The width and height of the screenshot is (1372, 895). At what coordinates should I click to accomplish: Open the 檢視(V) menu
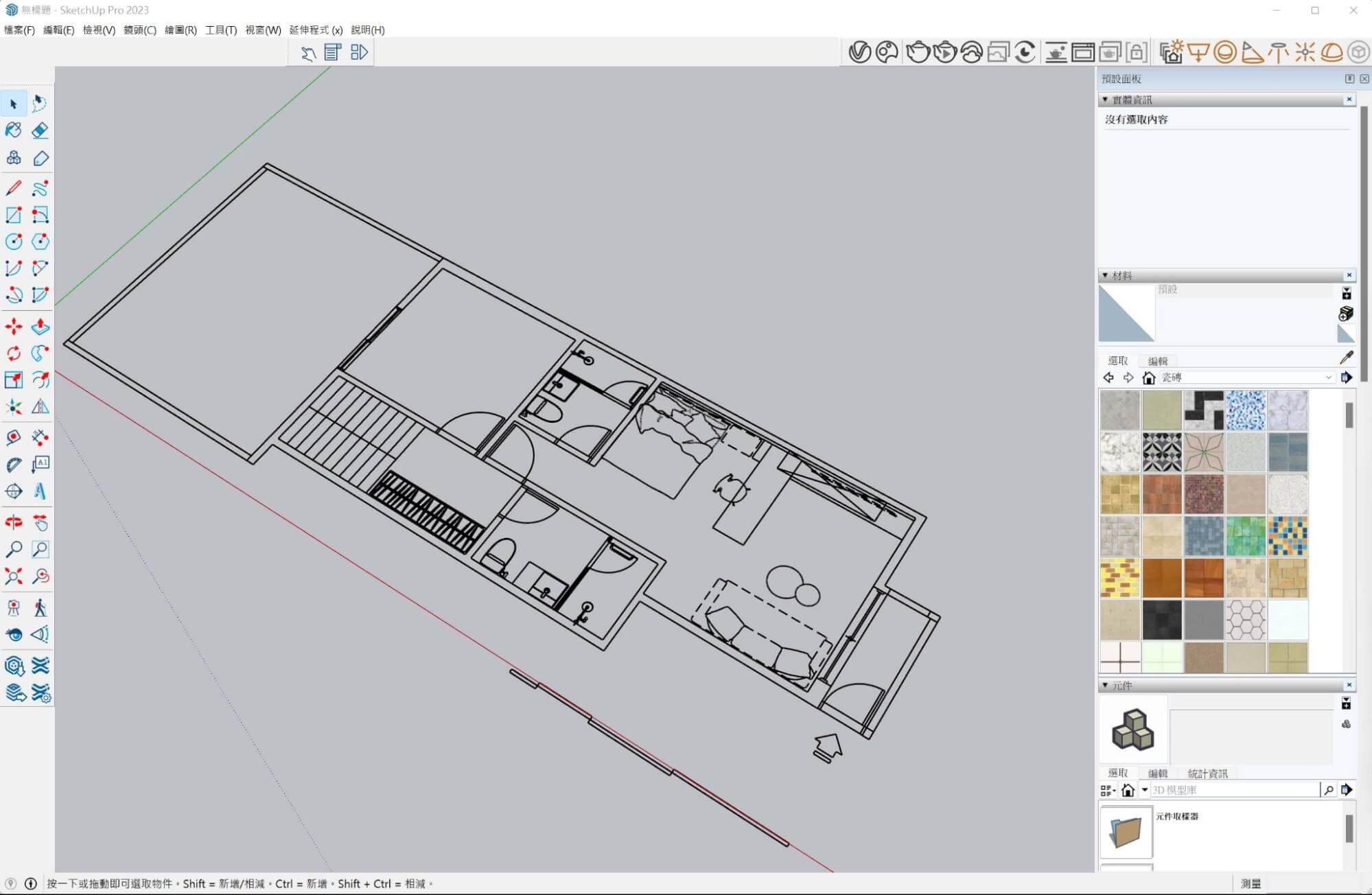tap(99, 30)
